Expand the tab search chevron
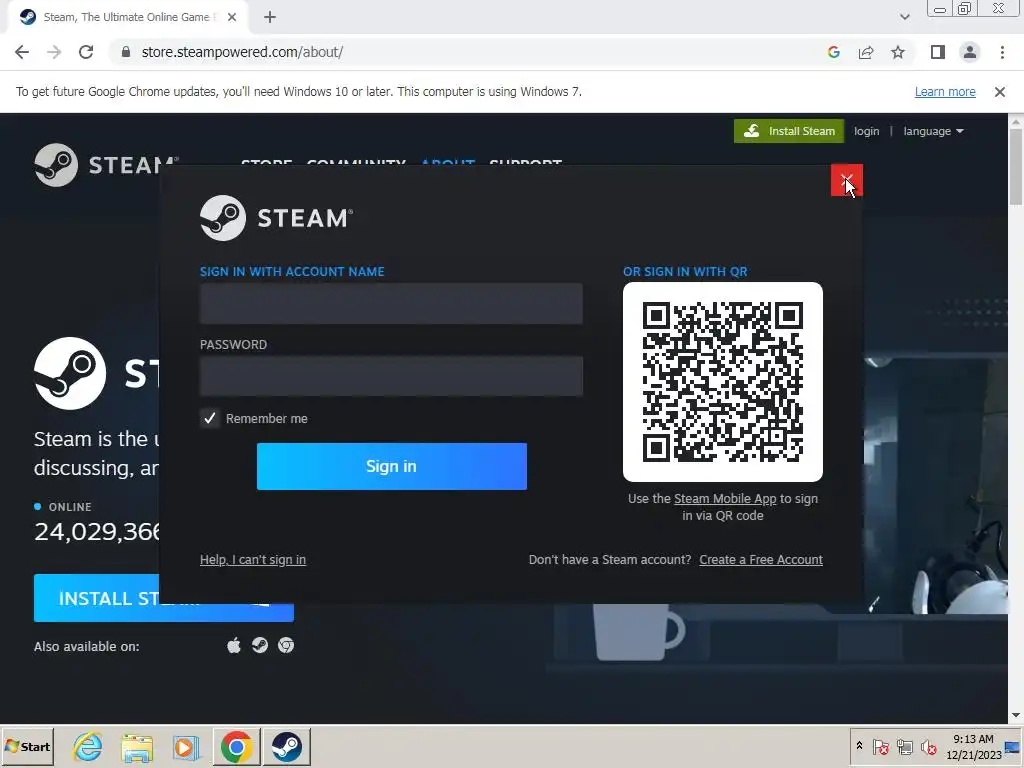The width and height of the screenshot is (1024, 768). coord(904,17)
